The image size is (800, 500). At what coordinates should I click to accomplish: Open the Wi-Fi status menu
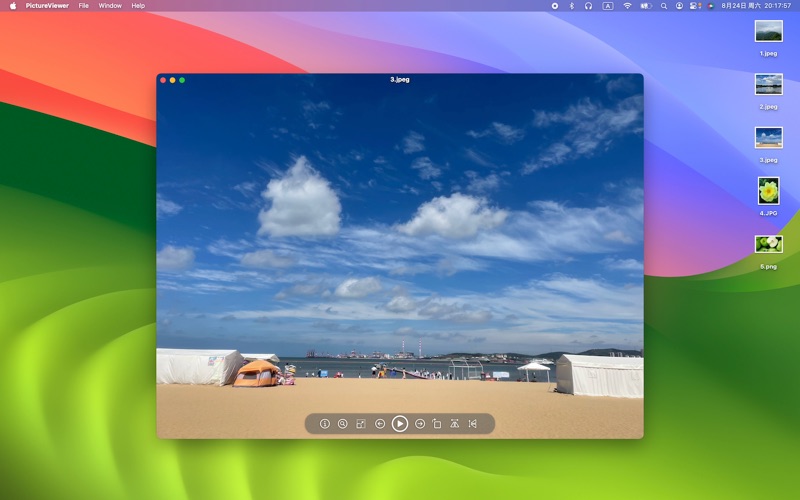[627, 5]
